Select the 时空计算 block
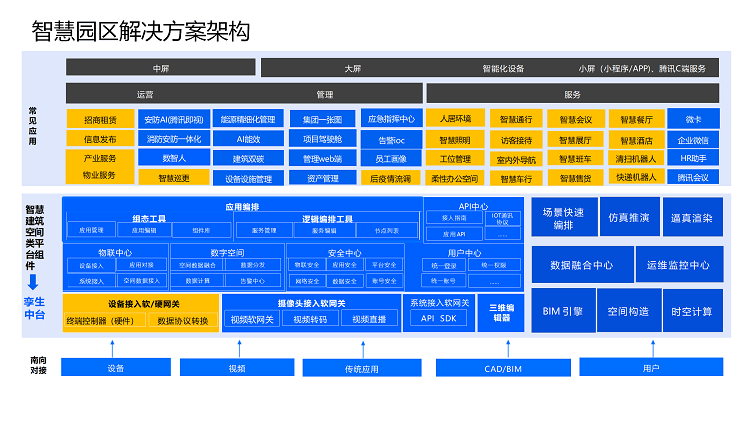This screenshot has width=750, height=421. pyautogui.click(x=692, y=311)
